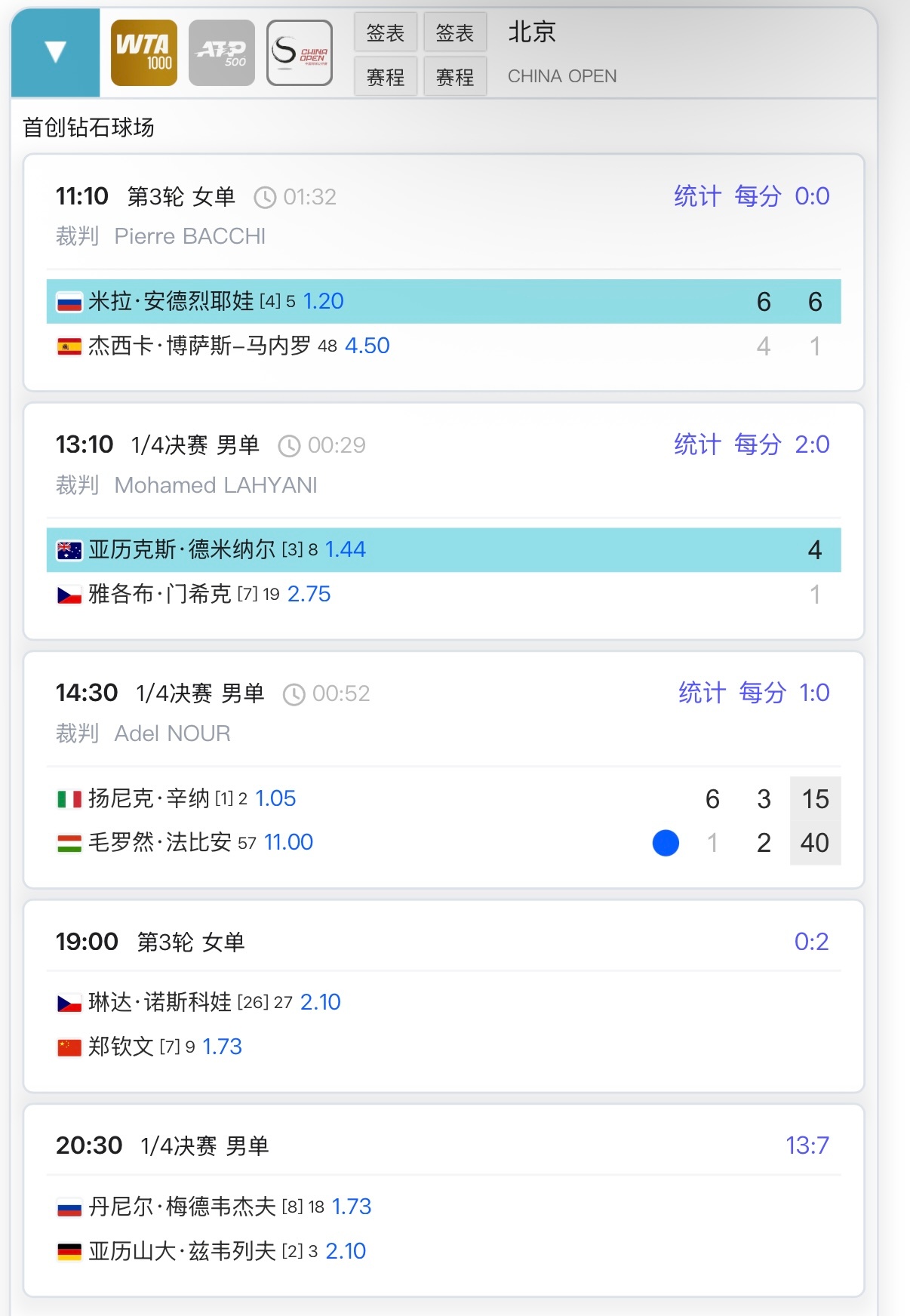Image resolution: width=910 pixels, height=1316 pixels.
Task: Select the highlighted 亚历克斯·德米纳尔 row
Action: point(444,550)
